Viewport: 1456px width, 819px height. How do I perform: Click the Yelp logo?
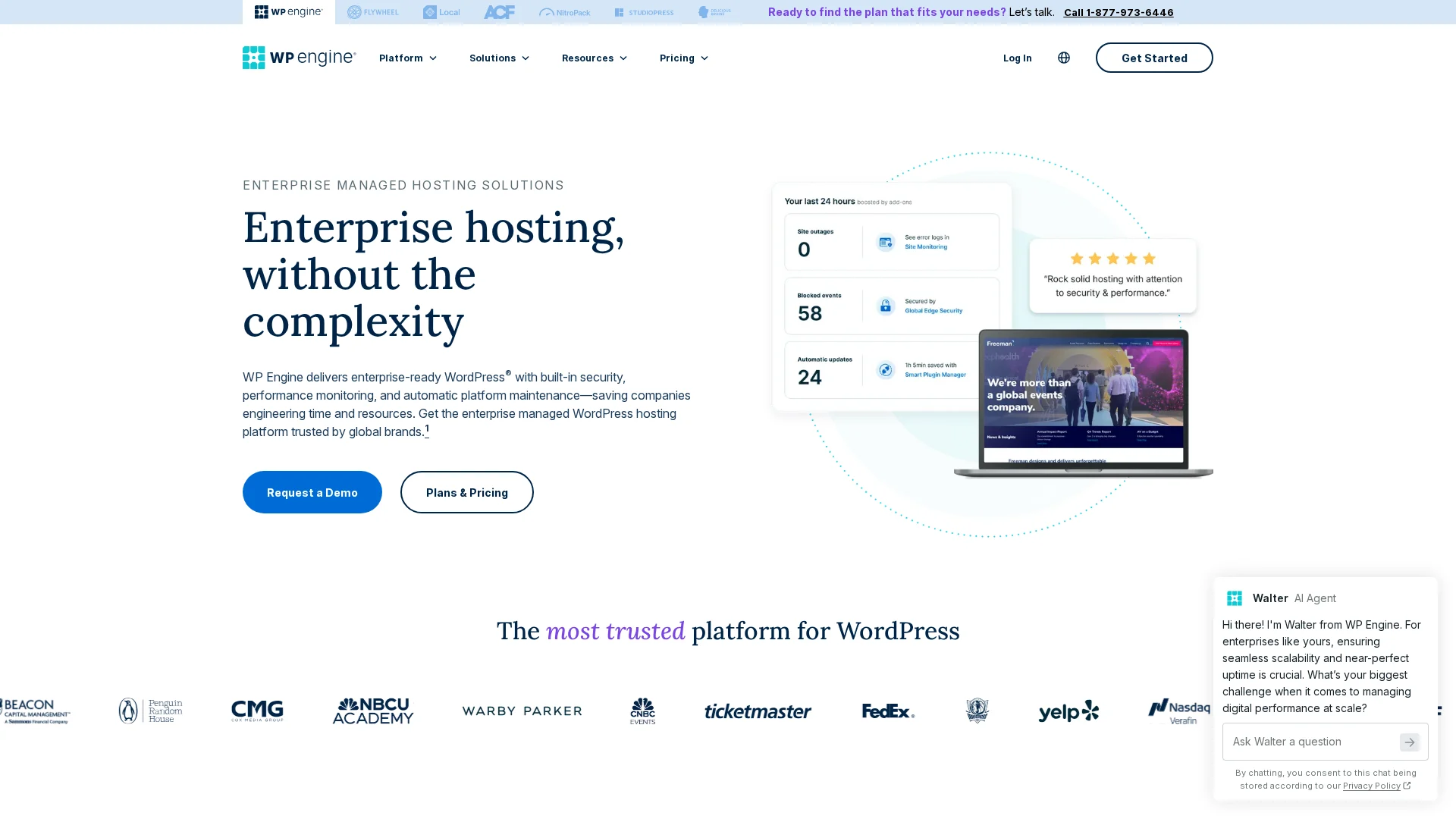click(1068, 711)
